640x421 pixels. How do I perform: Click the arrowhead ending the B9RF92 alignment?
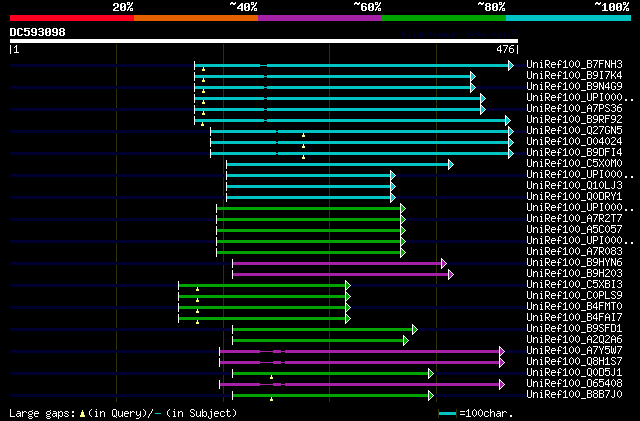[x=508, y=120]
